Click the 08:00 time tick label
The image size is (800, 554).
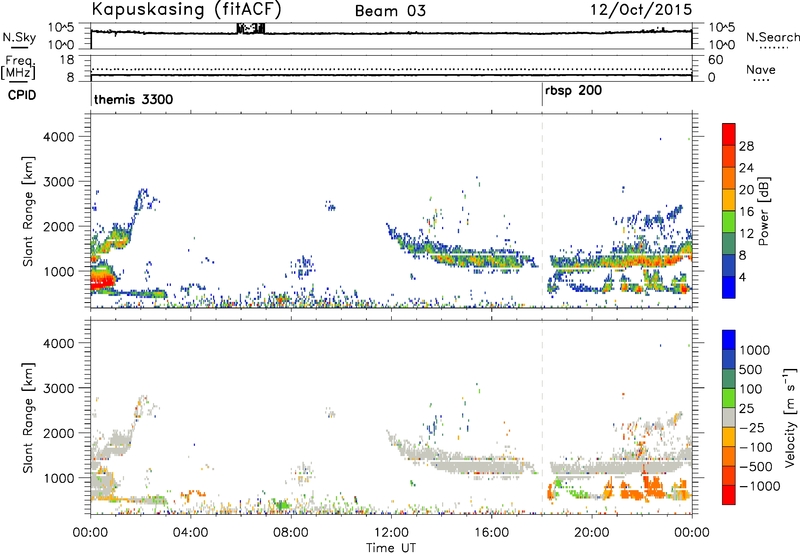[x=291, y=532]
